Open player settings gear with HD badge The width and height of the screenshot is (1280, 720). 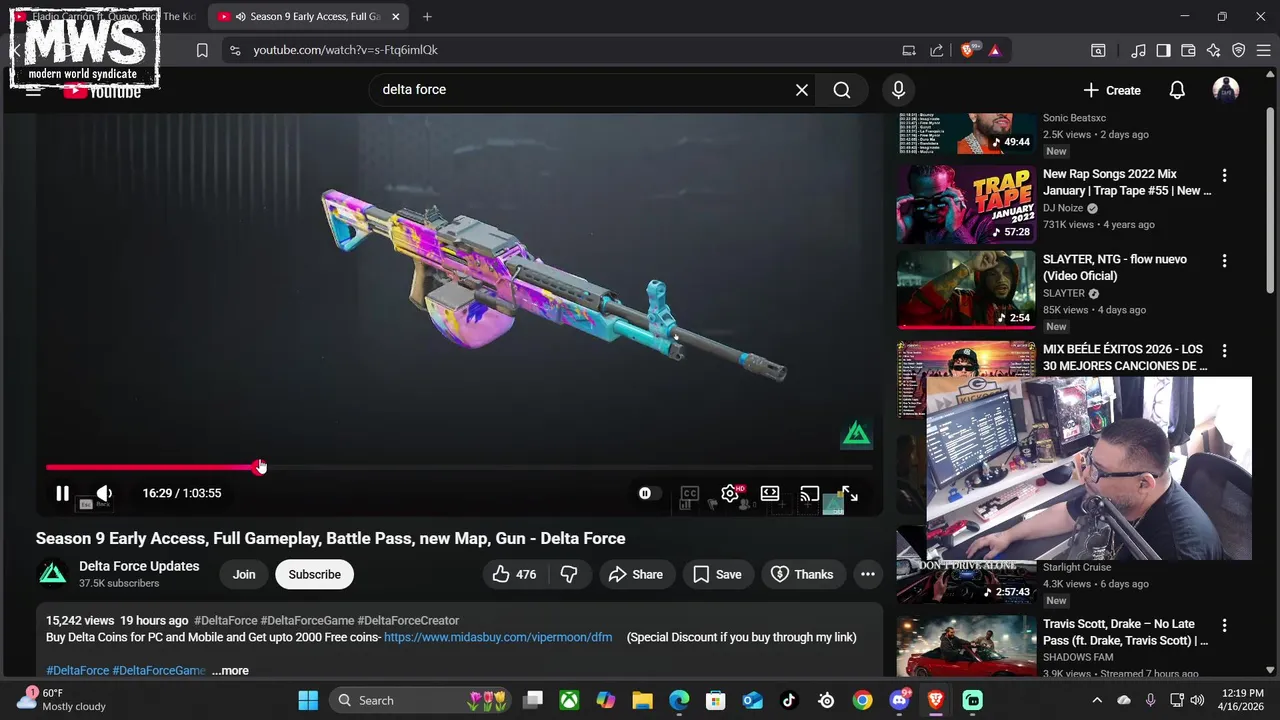(x=730, y=493)
